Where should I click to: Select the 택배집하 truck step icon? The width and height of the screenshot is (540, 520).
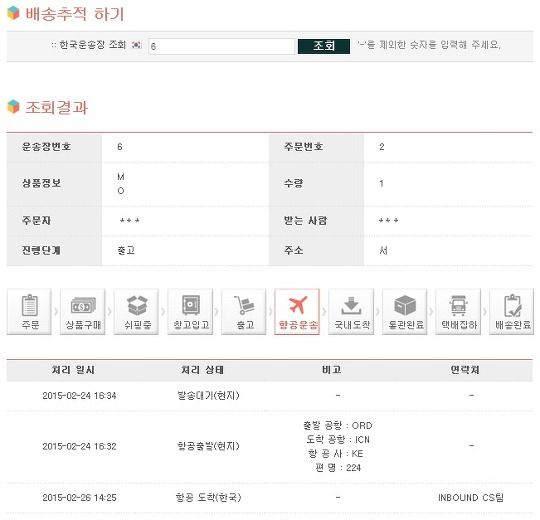click(x=458, y=312)
